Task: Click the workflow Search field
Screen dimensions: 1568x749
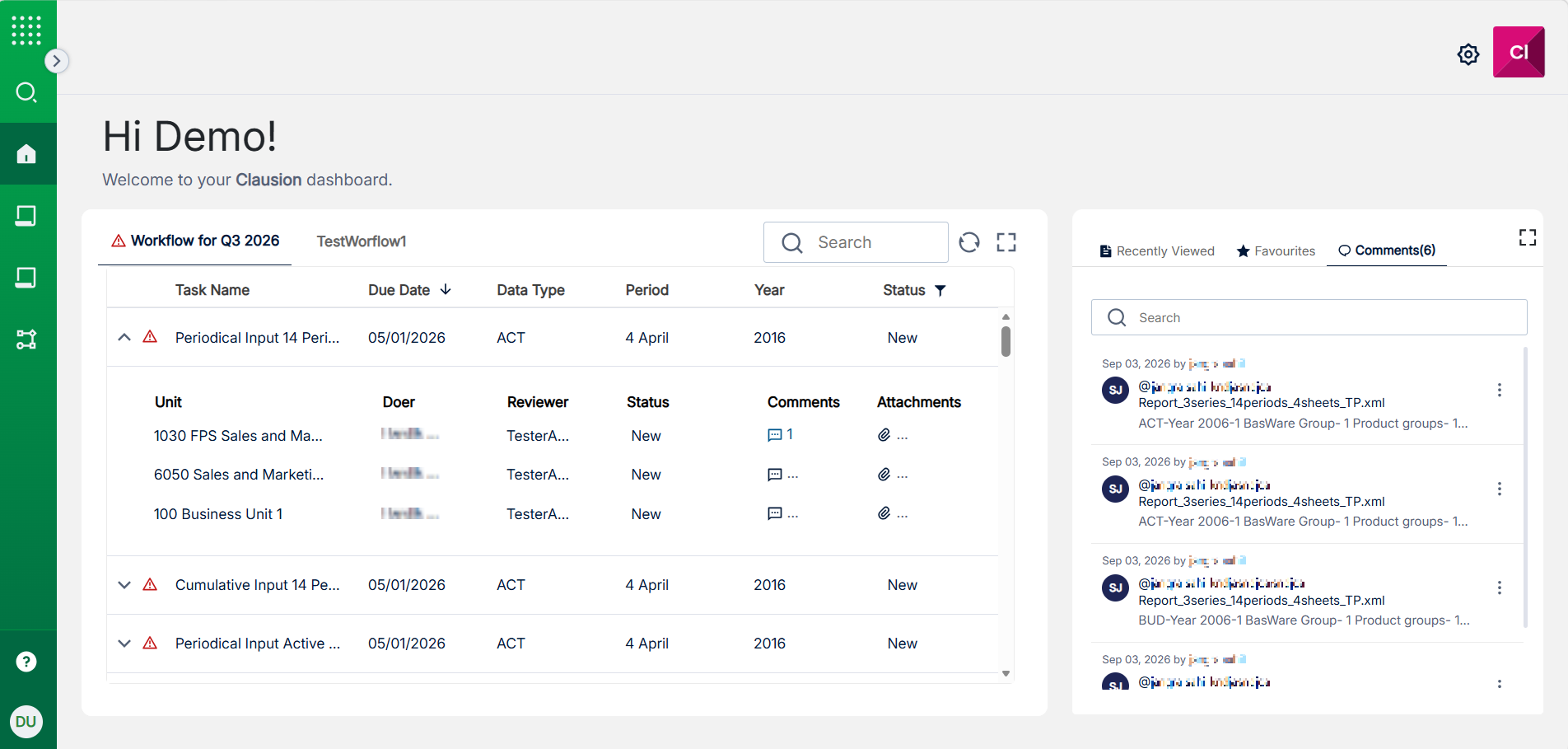Action: coord(856,242)
